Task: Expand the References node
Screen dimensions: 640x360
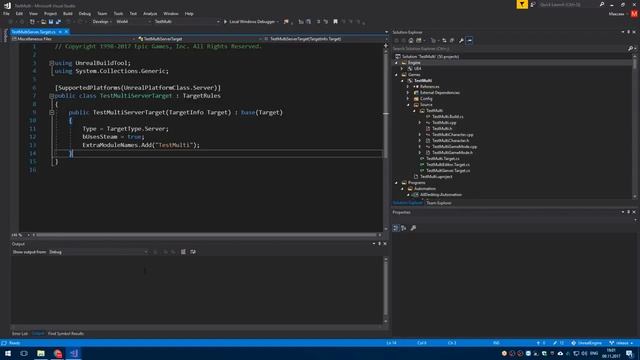Action: tap(408, 87)
